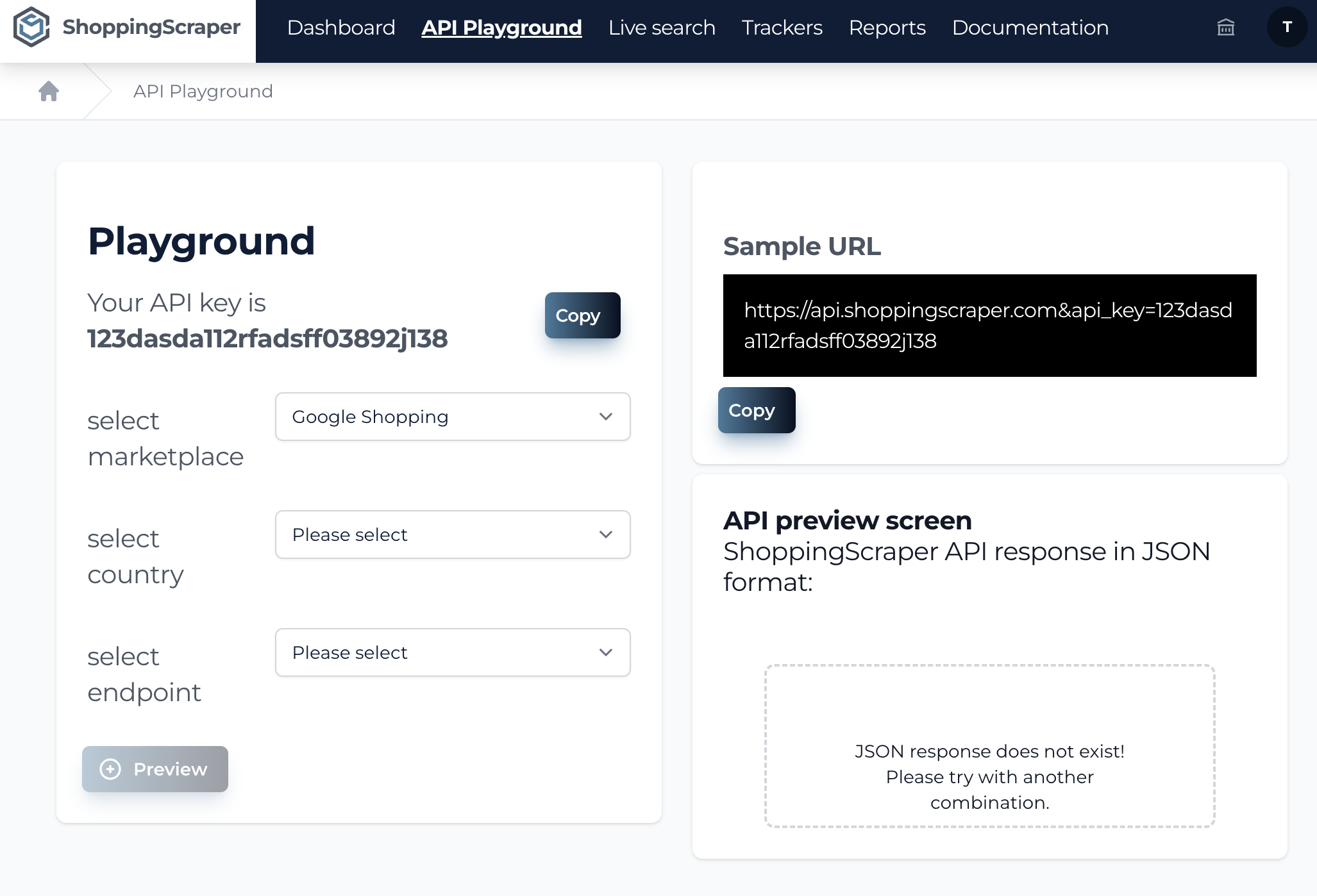1317x896 pixels.
Task: Open the select country dropdown
Action: 452,535
